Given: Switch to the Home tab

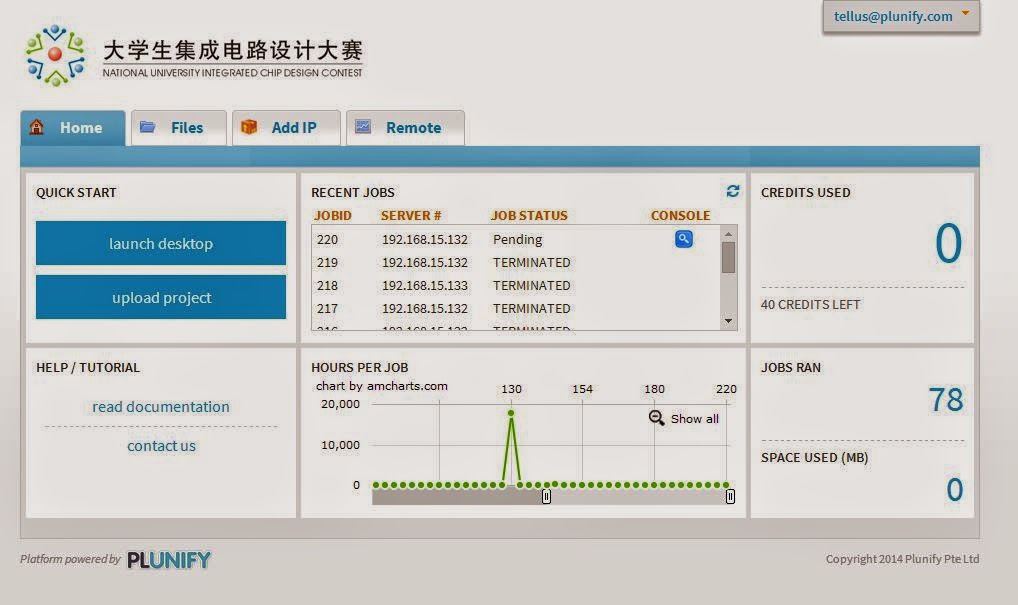Looking at the screenshot, I should tap(73, 128).
